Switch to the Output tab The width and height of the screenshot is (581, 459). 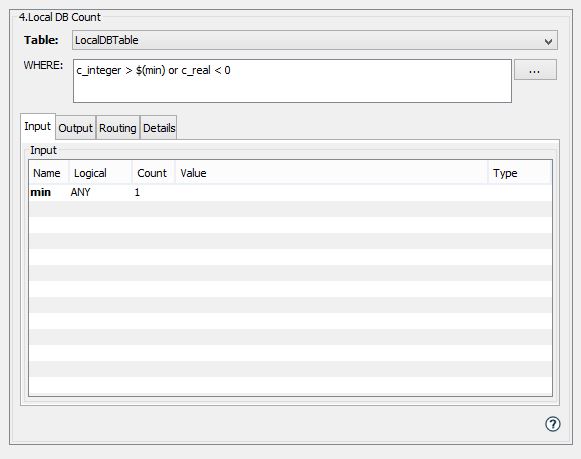tap(76, 128)
